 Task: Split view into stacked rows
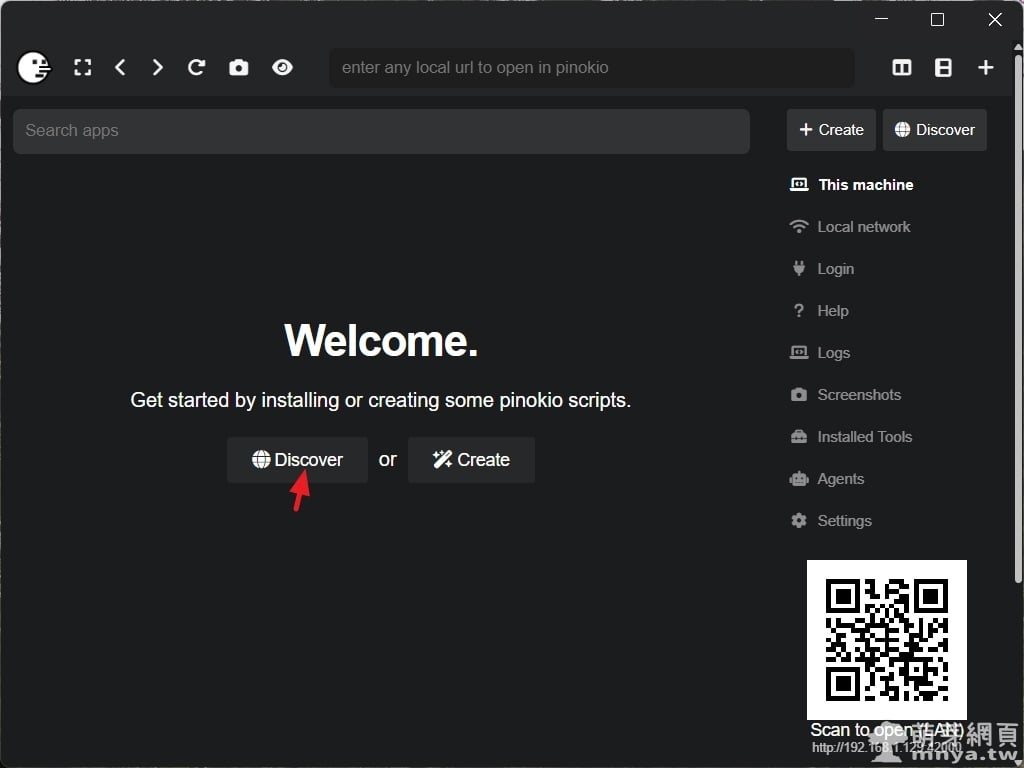(943, 68)
